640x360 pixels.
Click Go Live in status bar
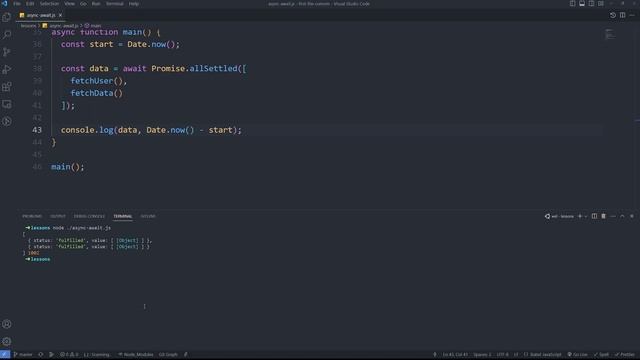[577, 355]
